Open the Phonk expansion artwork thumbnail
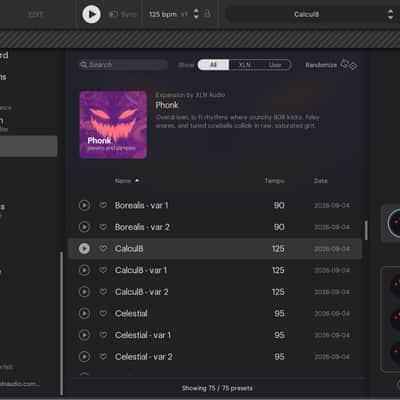This screenshot has height=400, width=400. (x=113, y=124)
